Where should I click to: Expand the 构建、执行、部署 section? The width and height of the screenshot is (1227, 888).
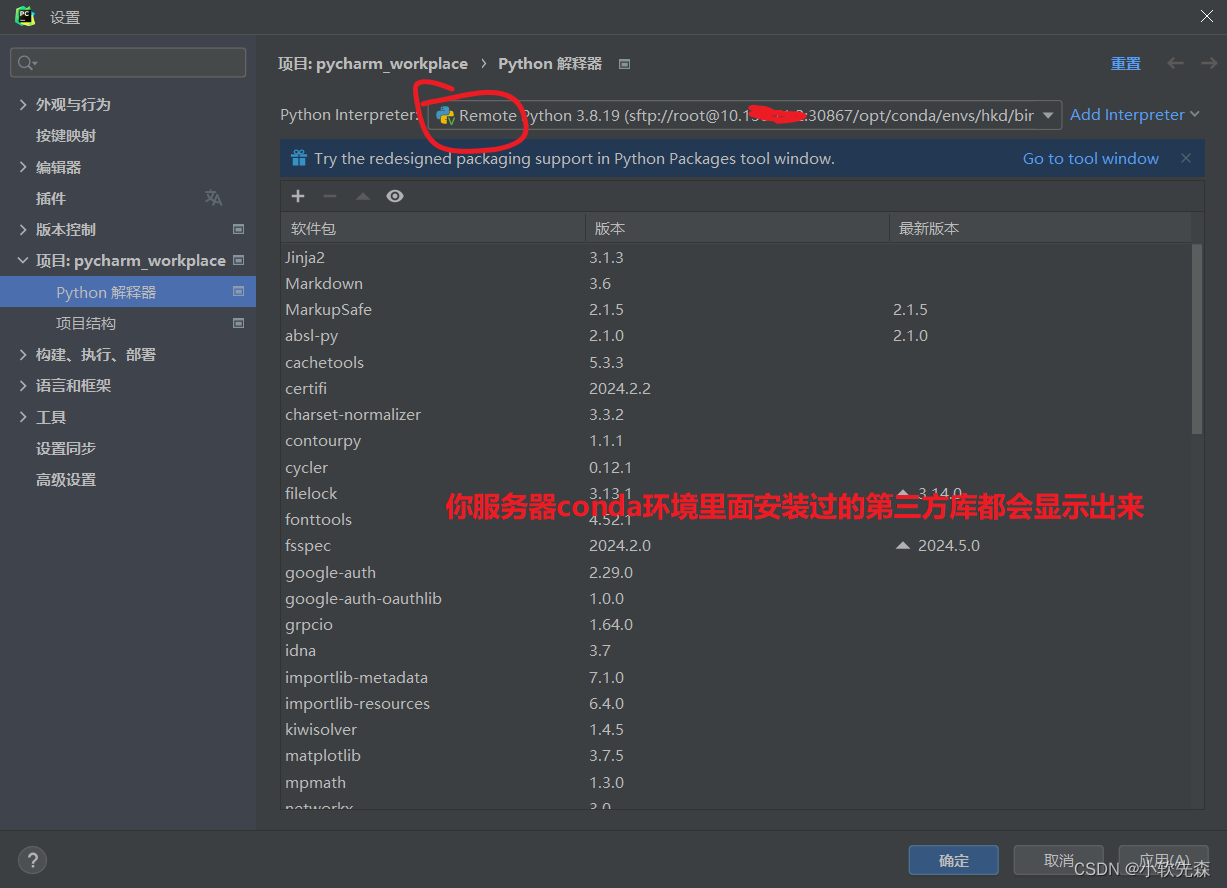(24, 355)
